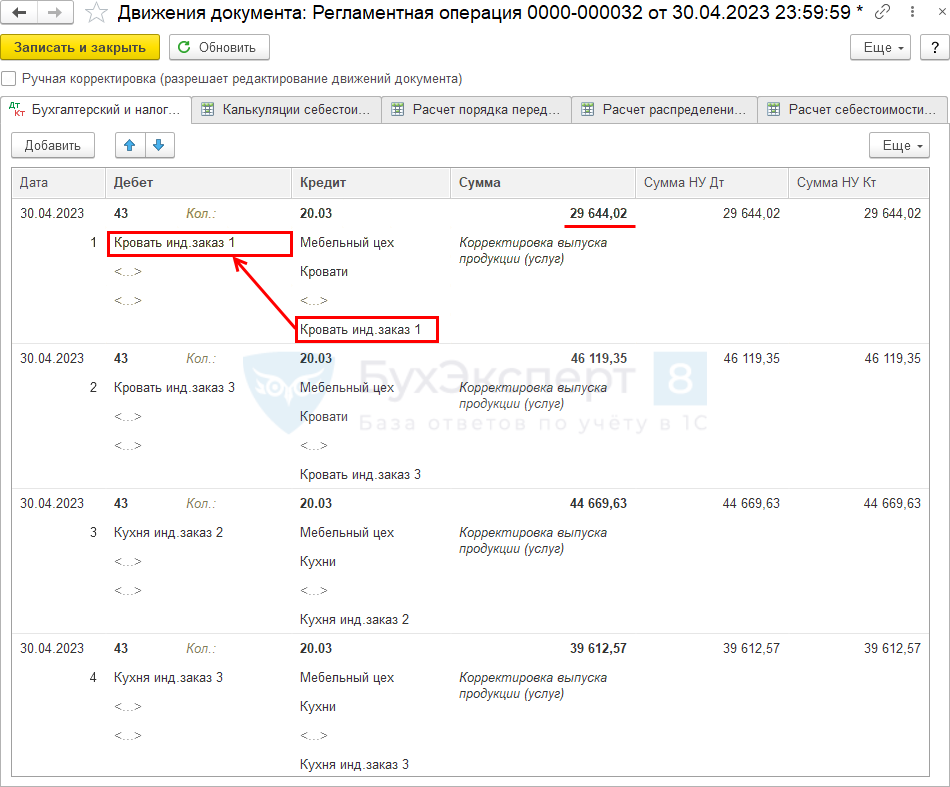
Task: Move entry up with blue up arrow
Action: pyautogui.click(x=130, y=145)
